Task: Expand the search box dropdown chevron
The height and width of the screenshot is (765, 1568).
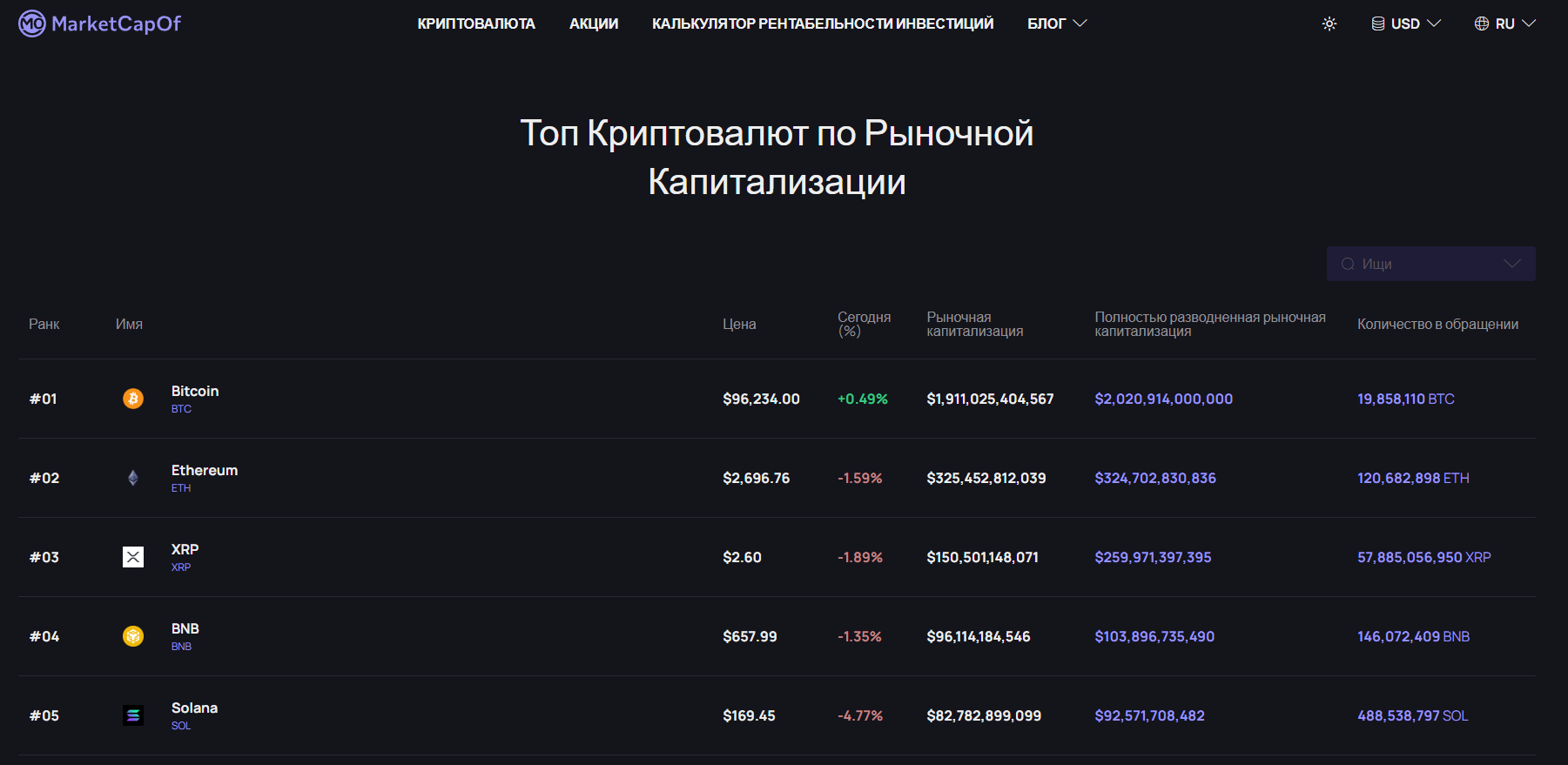Action: coord(1512,264)
